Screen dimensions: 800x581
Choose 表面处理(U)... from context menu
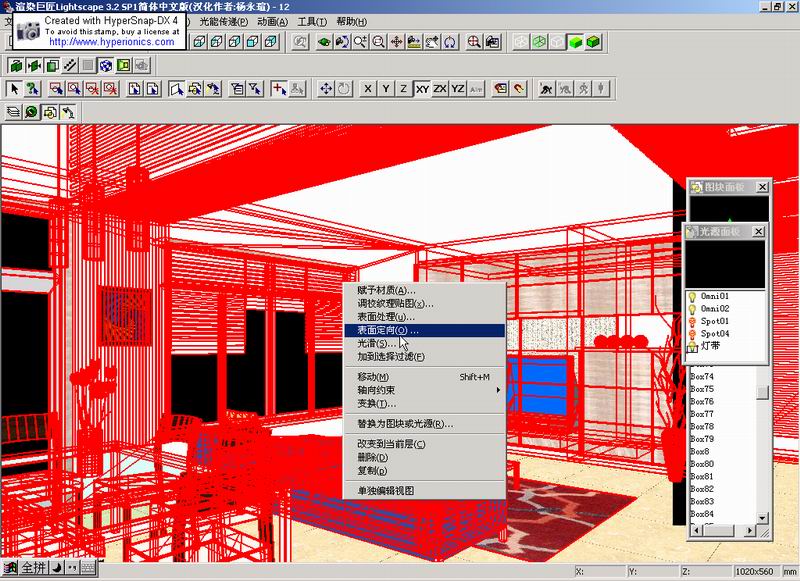click(425, 317)
